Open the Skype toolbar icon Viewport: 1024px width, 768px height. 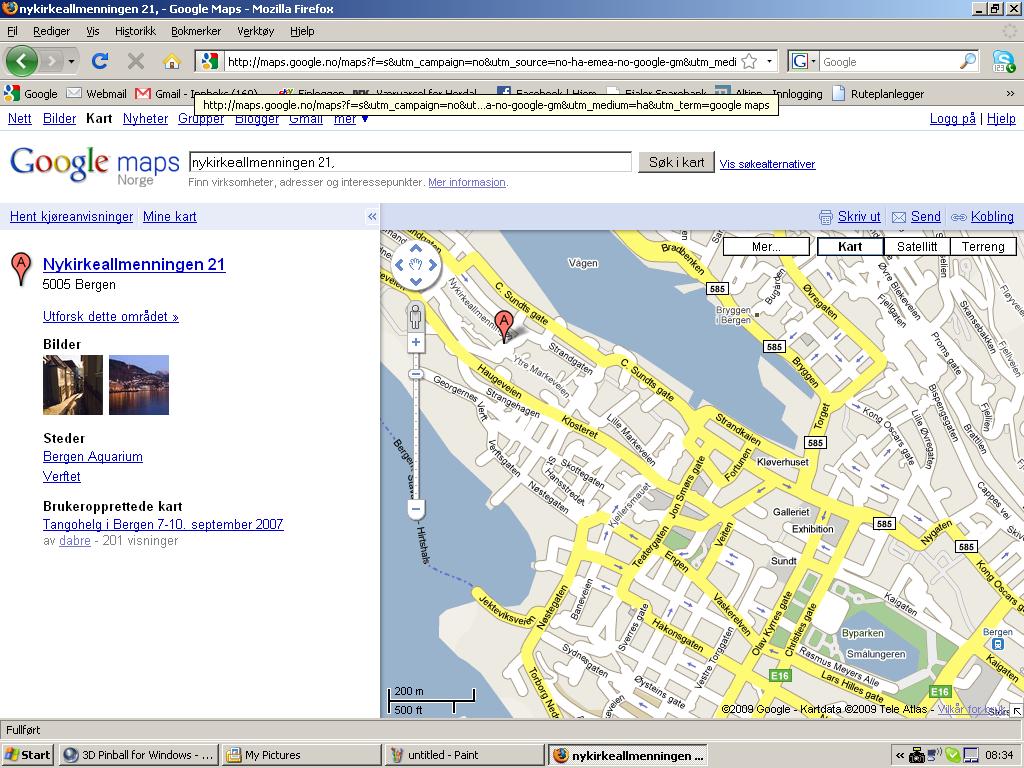pos(1003,61)
